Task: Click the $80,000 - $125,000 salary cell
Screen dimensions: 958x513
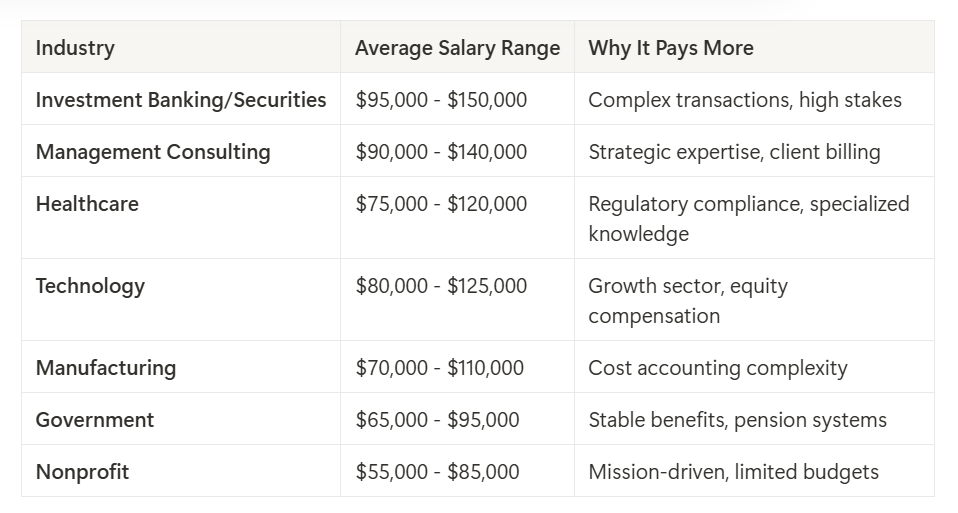Action: (x=441, y=286)
